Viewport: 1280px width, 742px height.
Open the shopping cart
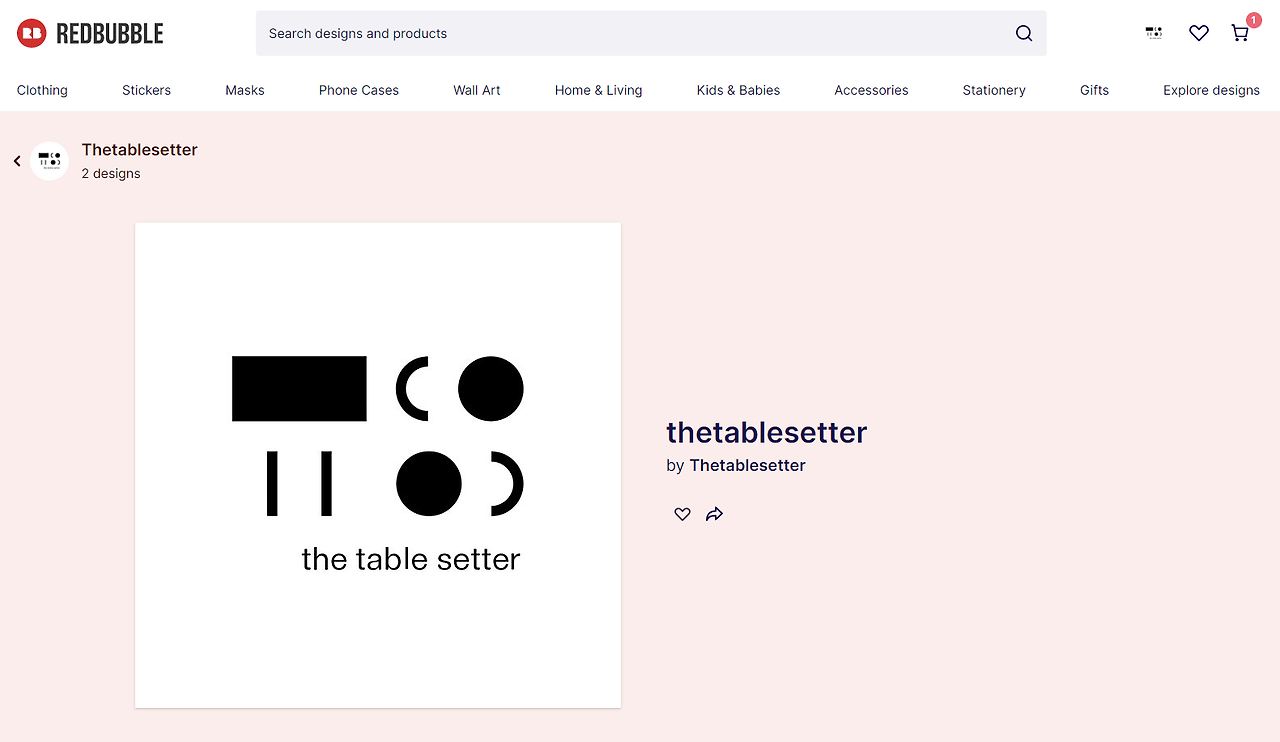[x=1241, y=32]
